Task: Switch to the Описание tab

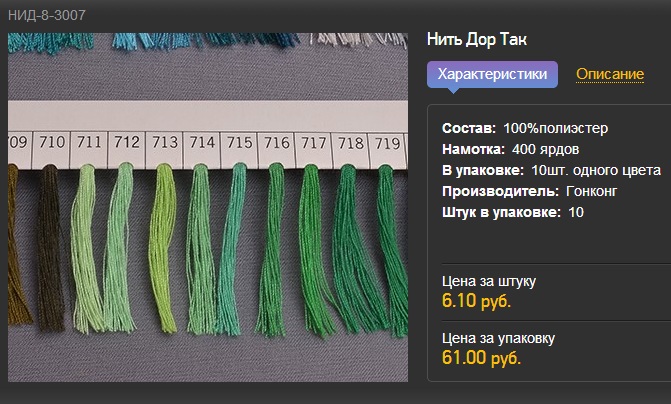Action: [x=610, y=74]
